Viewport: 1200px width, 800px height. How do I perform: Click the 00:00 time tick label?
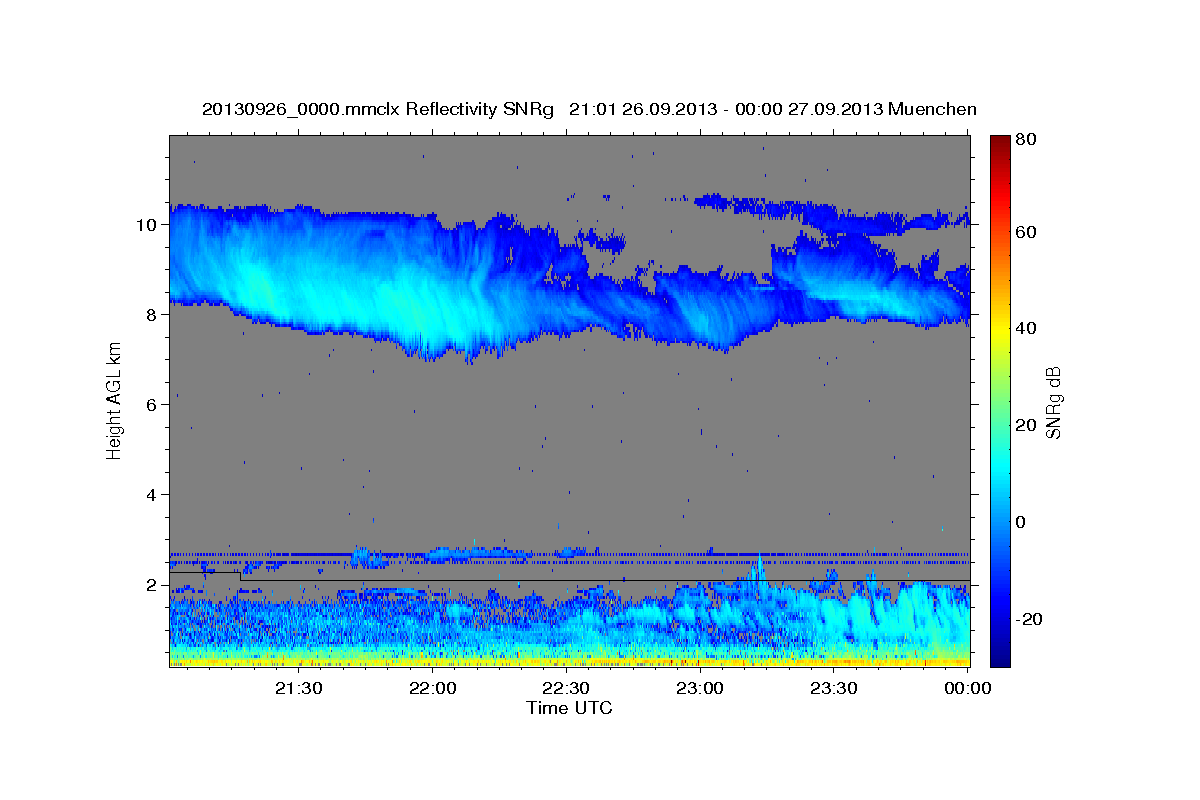968,688
